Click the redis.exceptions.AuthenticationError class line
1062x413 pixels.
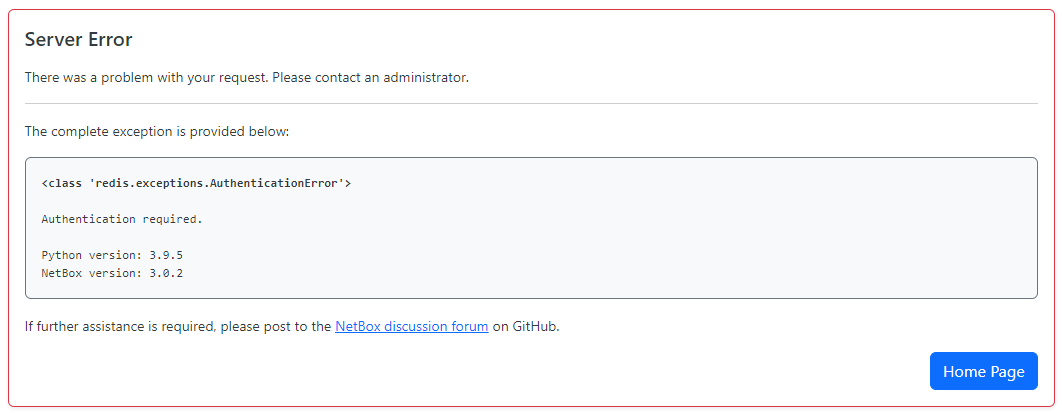click(x=196, y=183)
